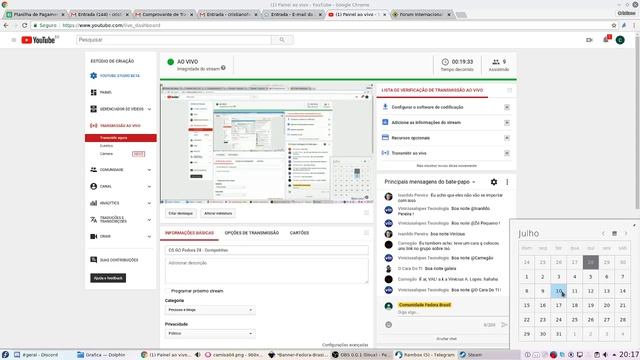Image resolution: width=640 pixels, height=360 pixels.
Task: Open Eventos under Transmissão ao vivo
Action: click(x=107, y=146)
